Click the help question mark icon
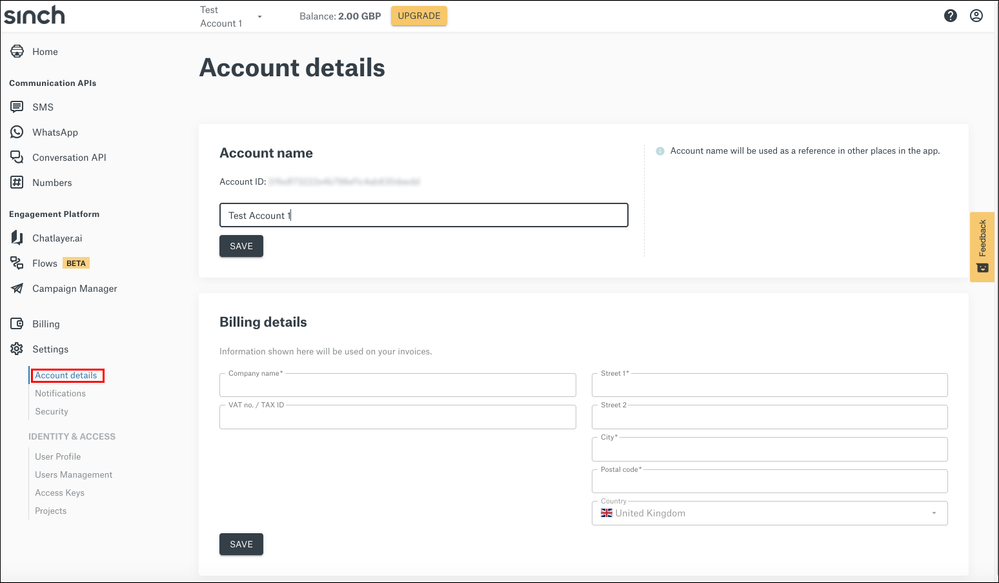 click(x=950, y=16)
